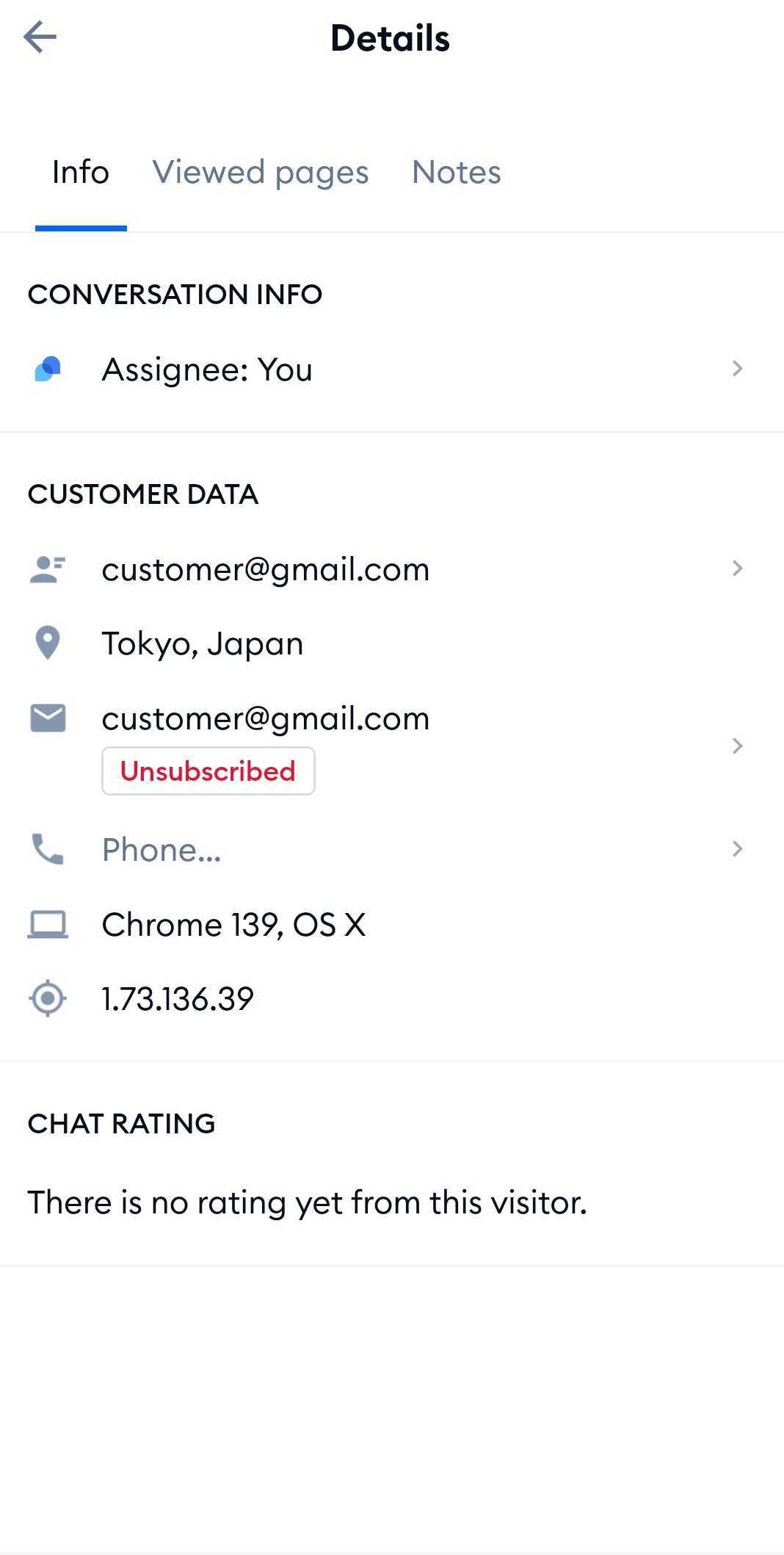Tap the Phone input placeholder
This screenshot has height=1555, width=784.
click(x=161, y=850)
